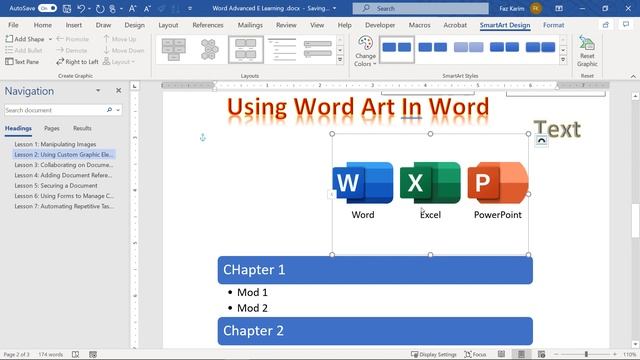Switch to Read Mode view icon
Viewport: 640px width, 360px height.
tap(501, 354)
